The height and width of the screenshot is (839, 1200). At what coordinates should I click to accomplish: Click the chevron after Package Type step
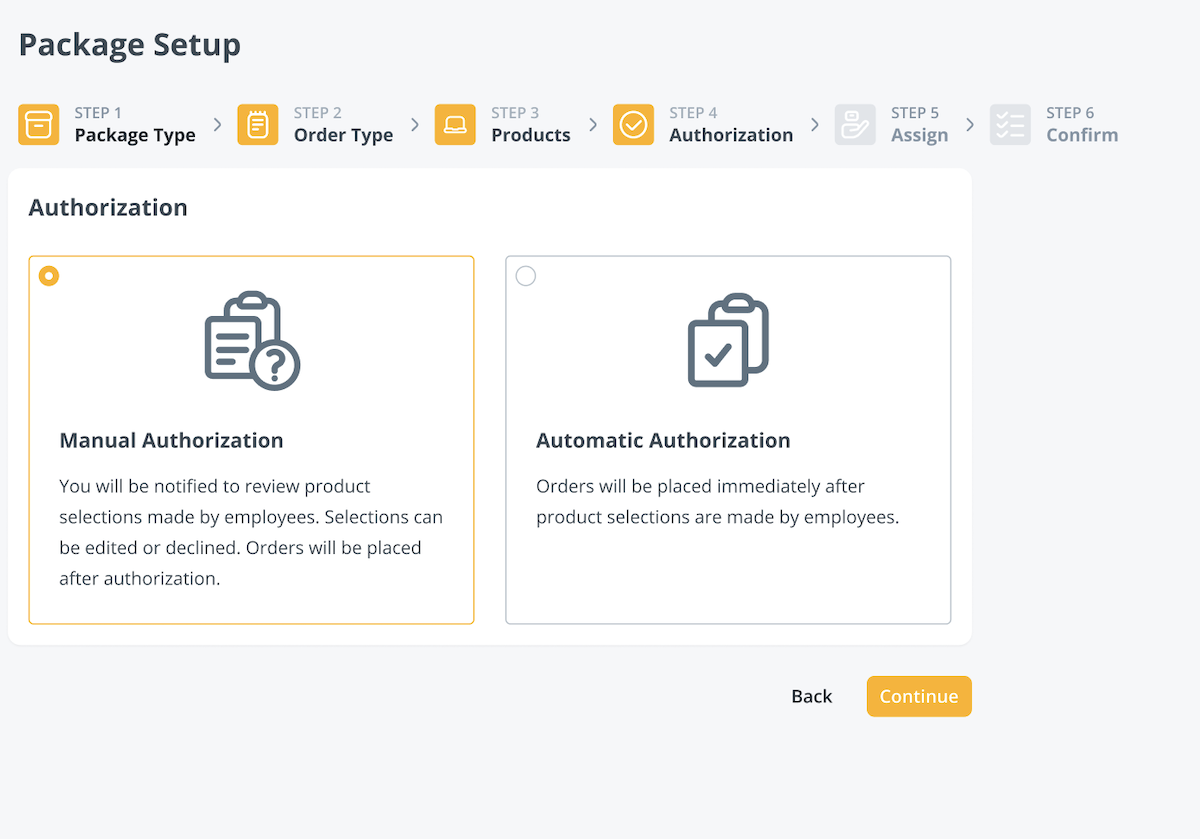(x=217, y=125)
